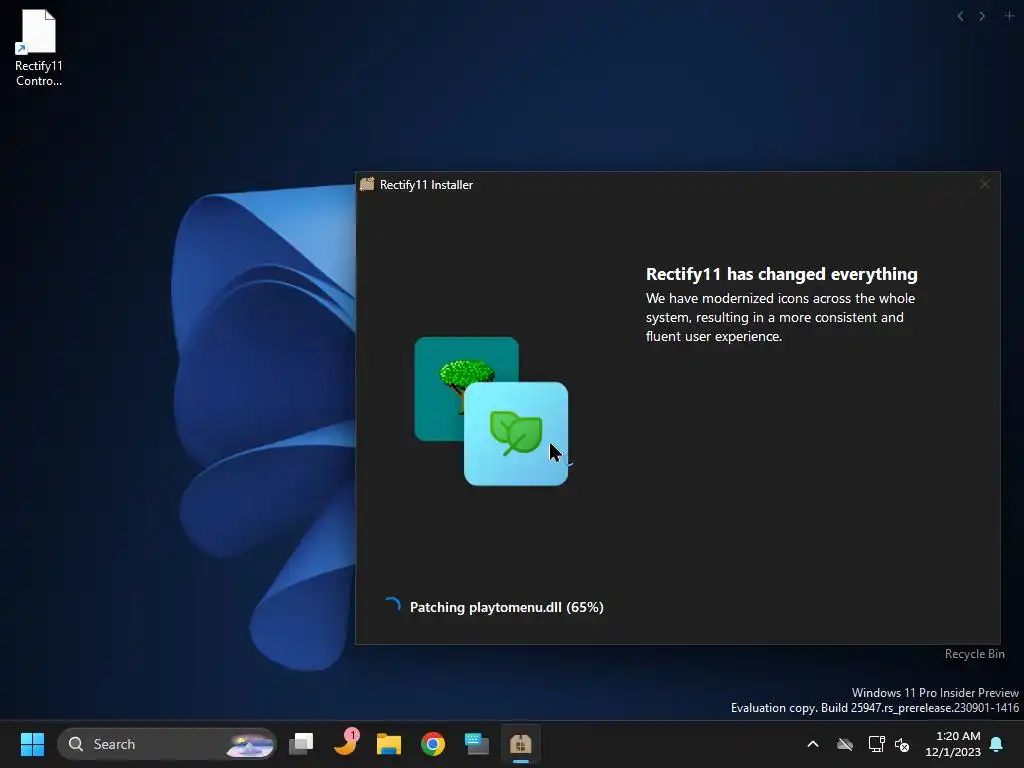
Task: Click the back arrow at top right
Action: pos(960,16)
